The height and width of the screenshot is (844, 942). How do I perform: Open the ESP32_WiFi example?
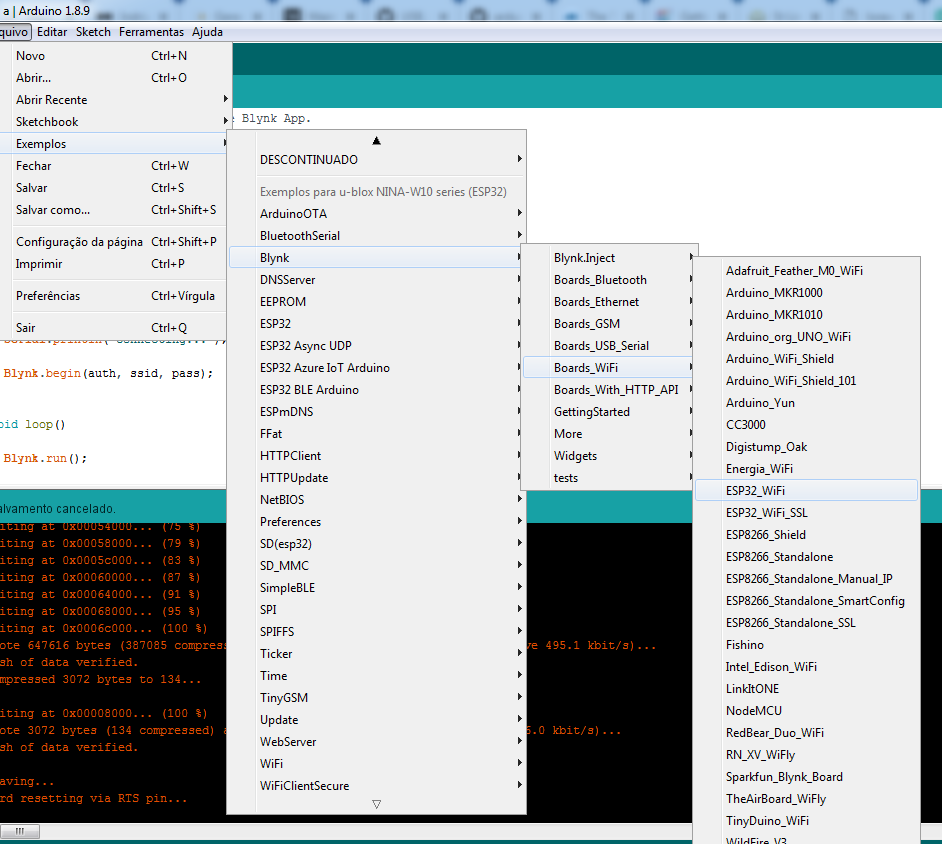click(x=806, y=491)
